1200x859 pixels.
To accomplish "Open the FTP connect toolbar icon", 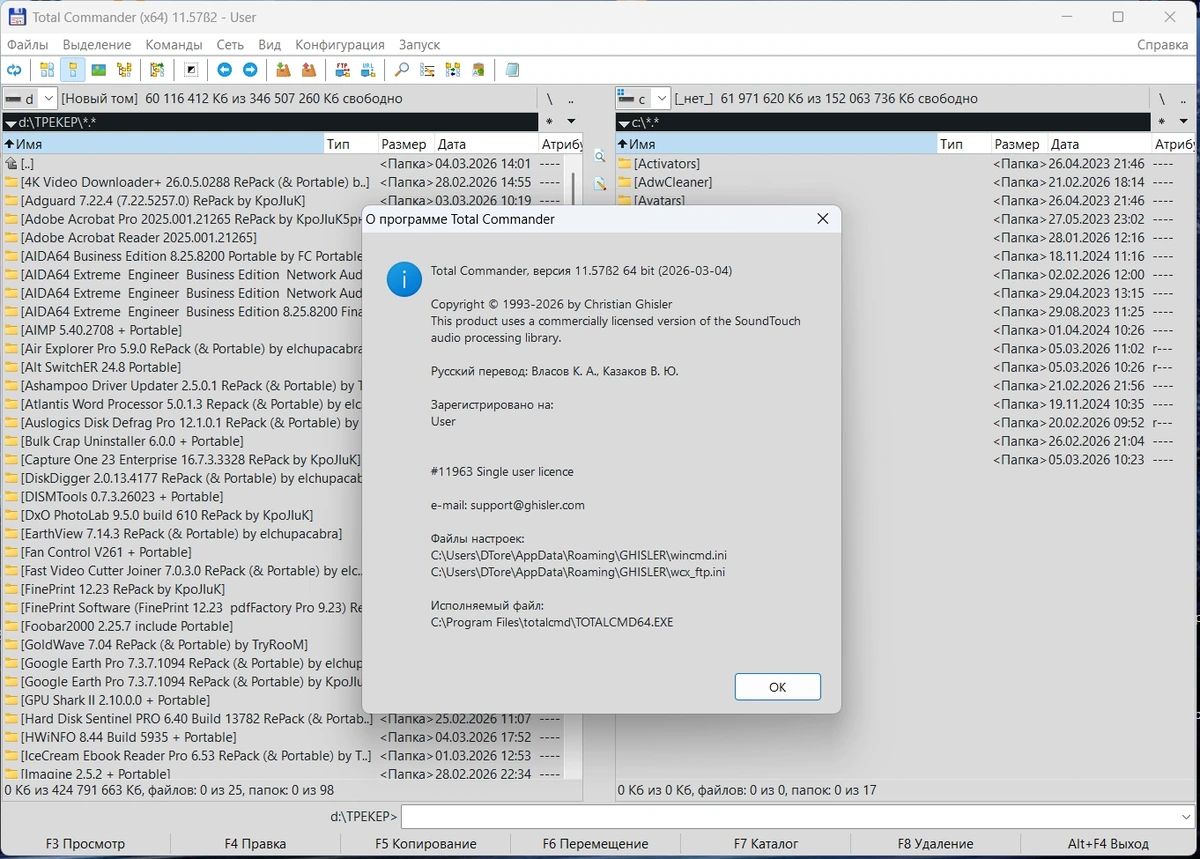I will (x=342, y=70).
